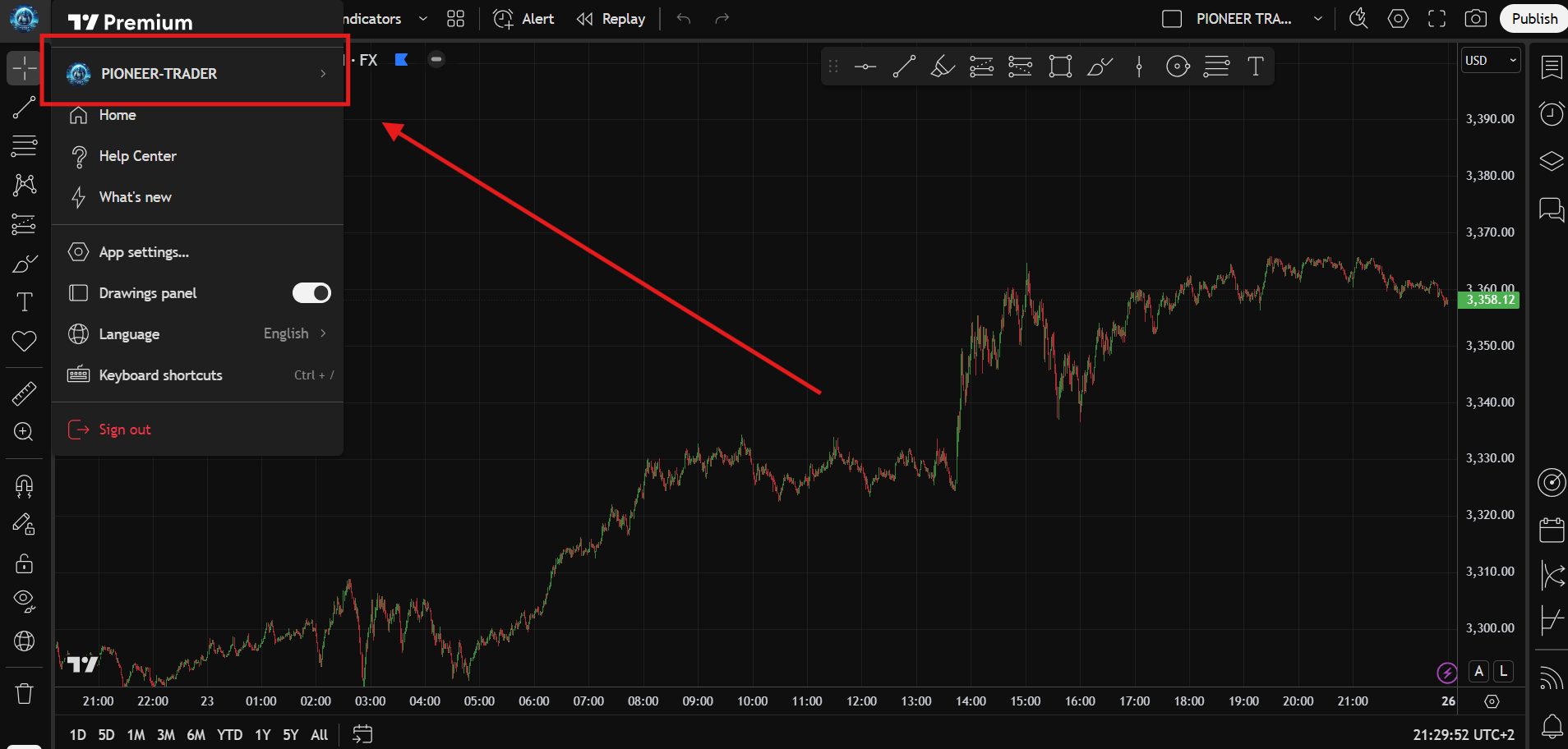The image size is (1568, 749).
Task: Open the chats panel icon
Action: pos(1552,209)
